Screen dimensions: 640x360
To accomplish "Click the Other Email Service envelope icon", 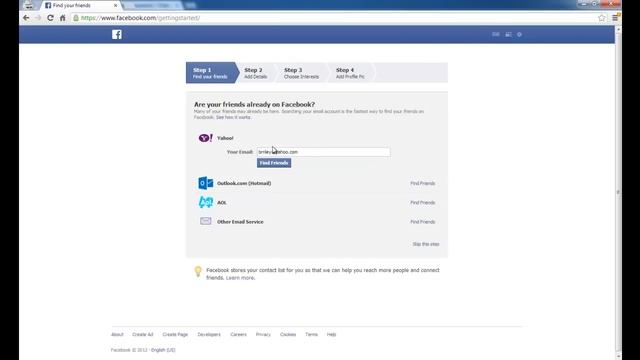I will tap(206, 221).
